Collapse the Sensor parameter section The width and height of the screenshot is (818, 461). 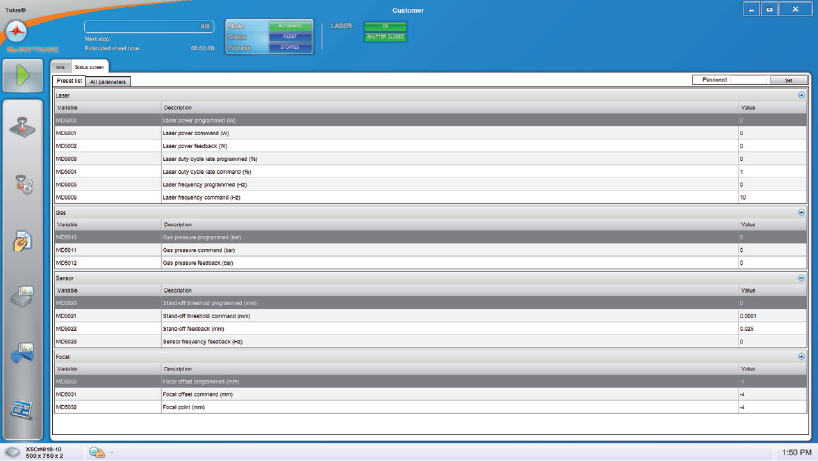(x=801, y=277)
